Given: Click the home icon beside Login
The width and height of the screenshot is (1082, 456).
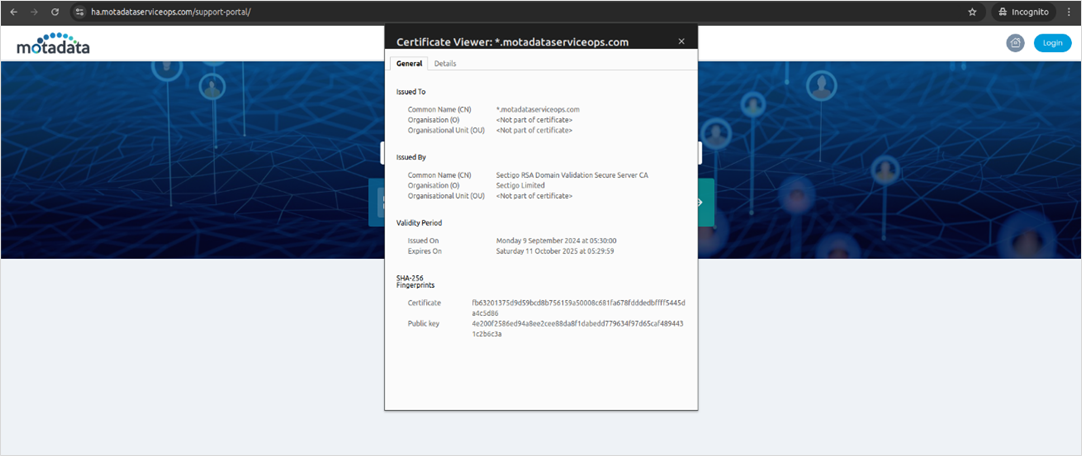Looking at the screenshot, I should pyautogui.click(x=1015, y=43).
